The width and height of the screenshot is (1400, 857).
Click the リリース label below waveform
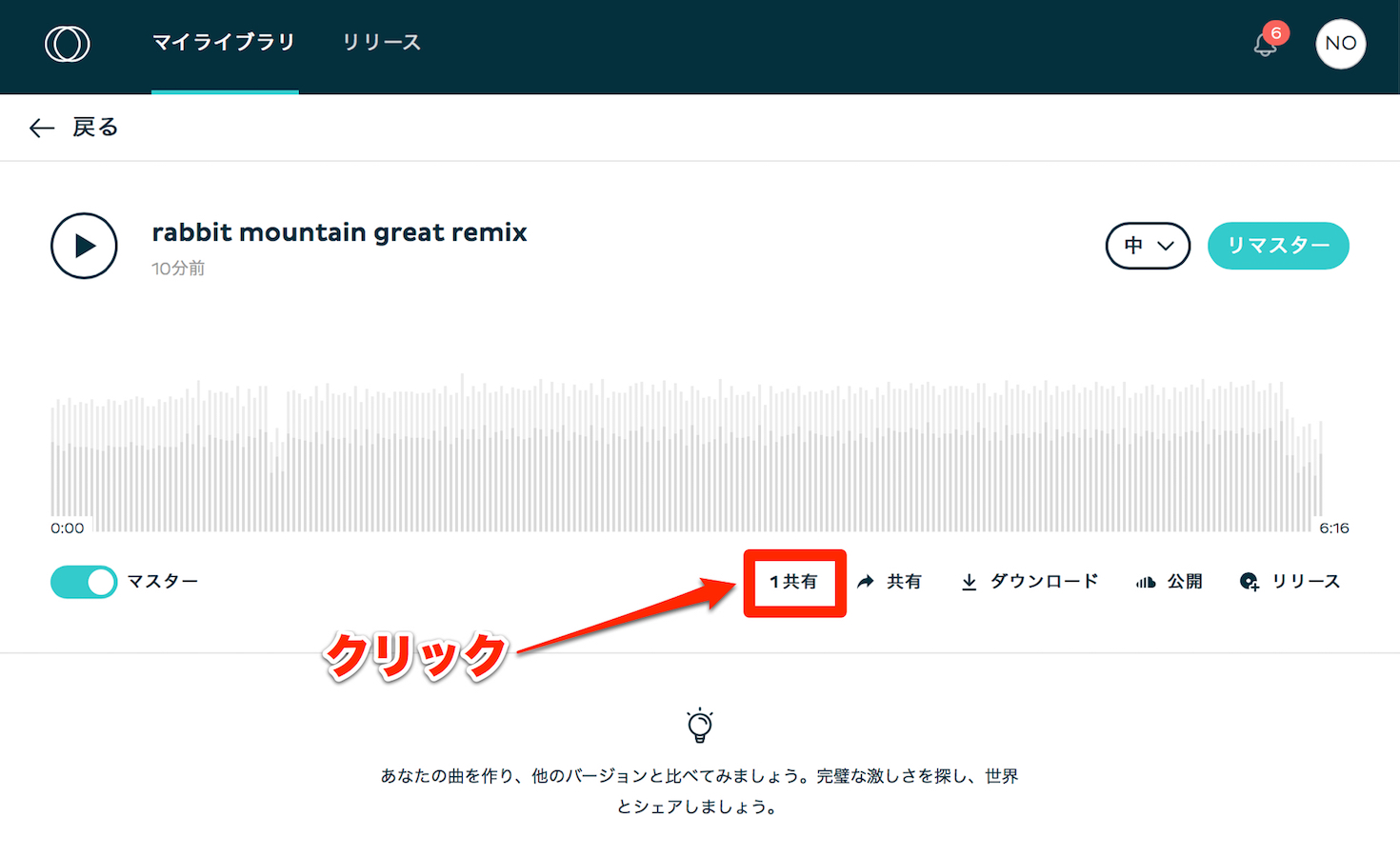click(x=1306, y=582)
